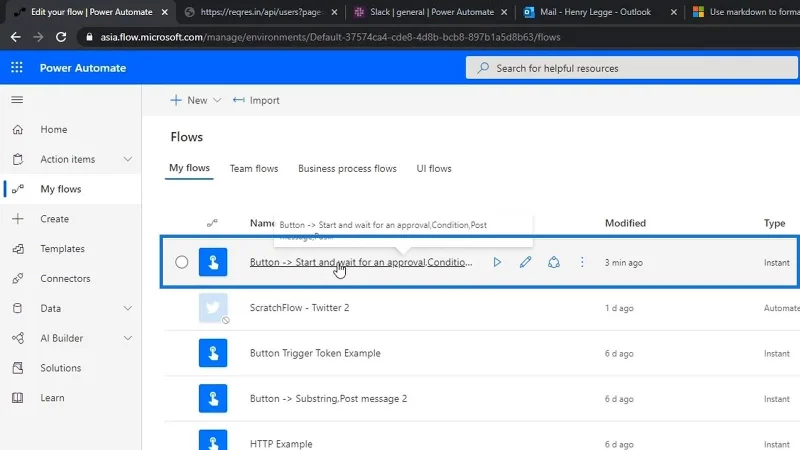Select the approval flow row radio

click(x=182, y=262)
